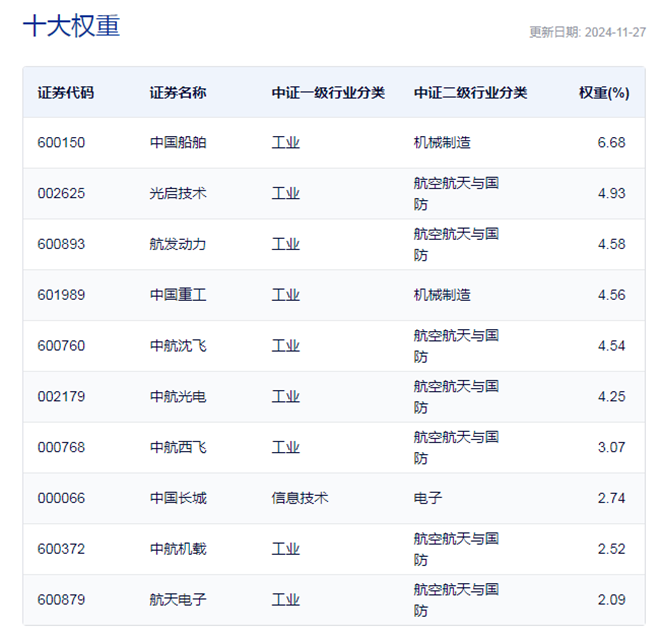
Task: Select stock code 600893
Action: (61, 244)
